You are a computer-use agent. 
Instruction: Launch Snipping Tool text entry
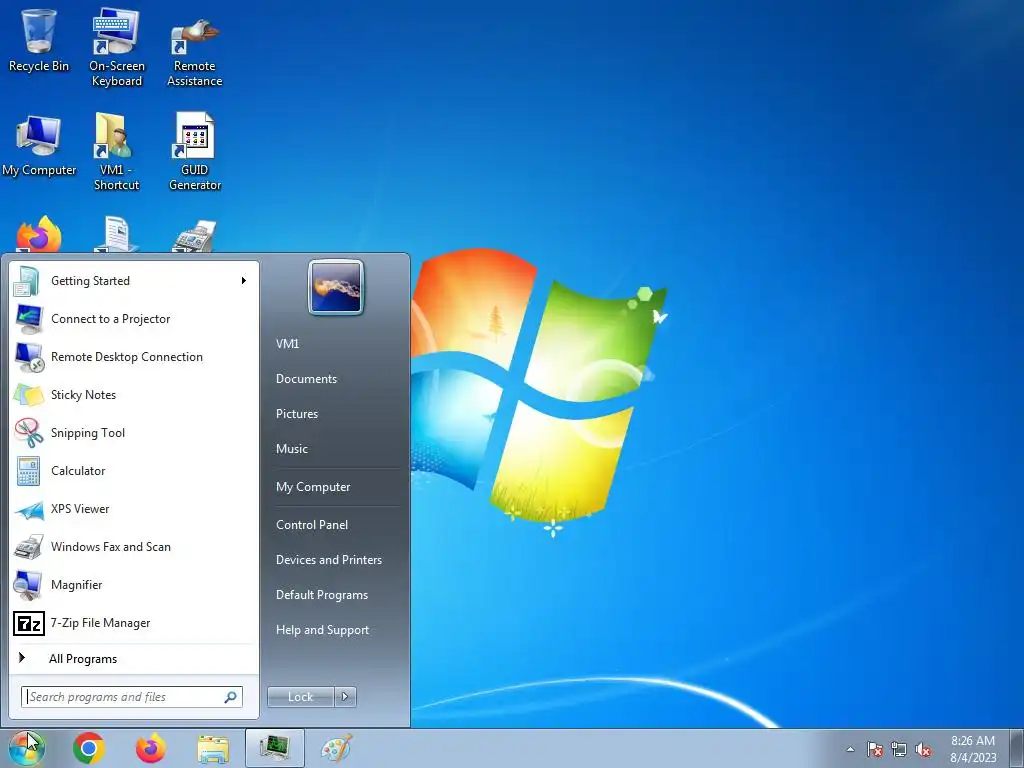[88, 433]
